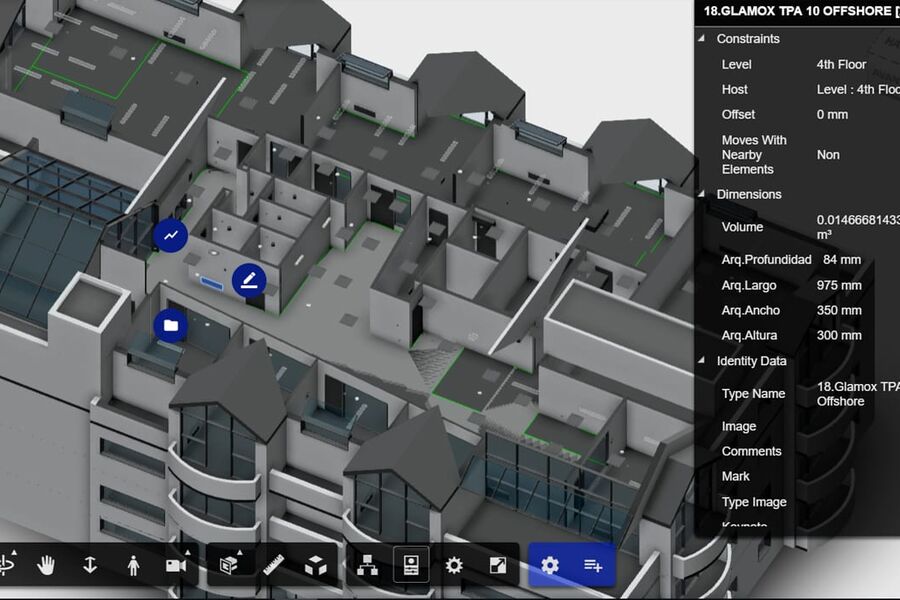Open the Camera interactions tool
The height and width of the screenshot is (600, 900).
(176, 565)
